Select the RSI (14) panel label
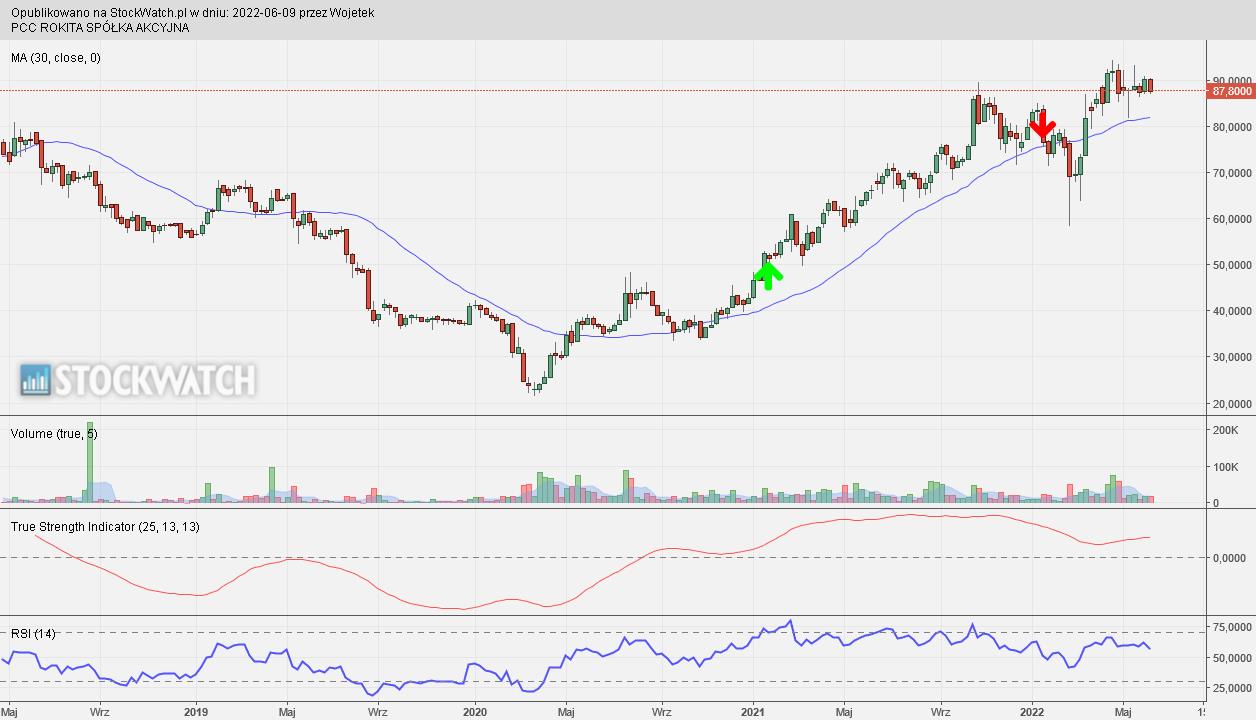1256x720 pixels. pos(33,633)
